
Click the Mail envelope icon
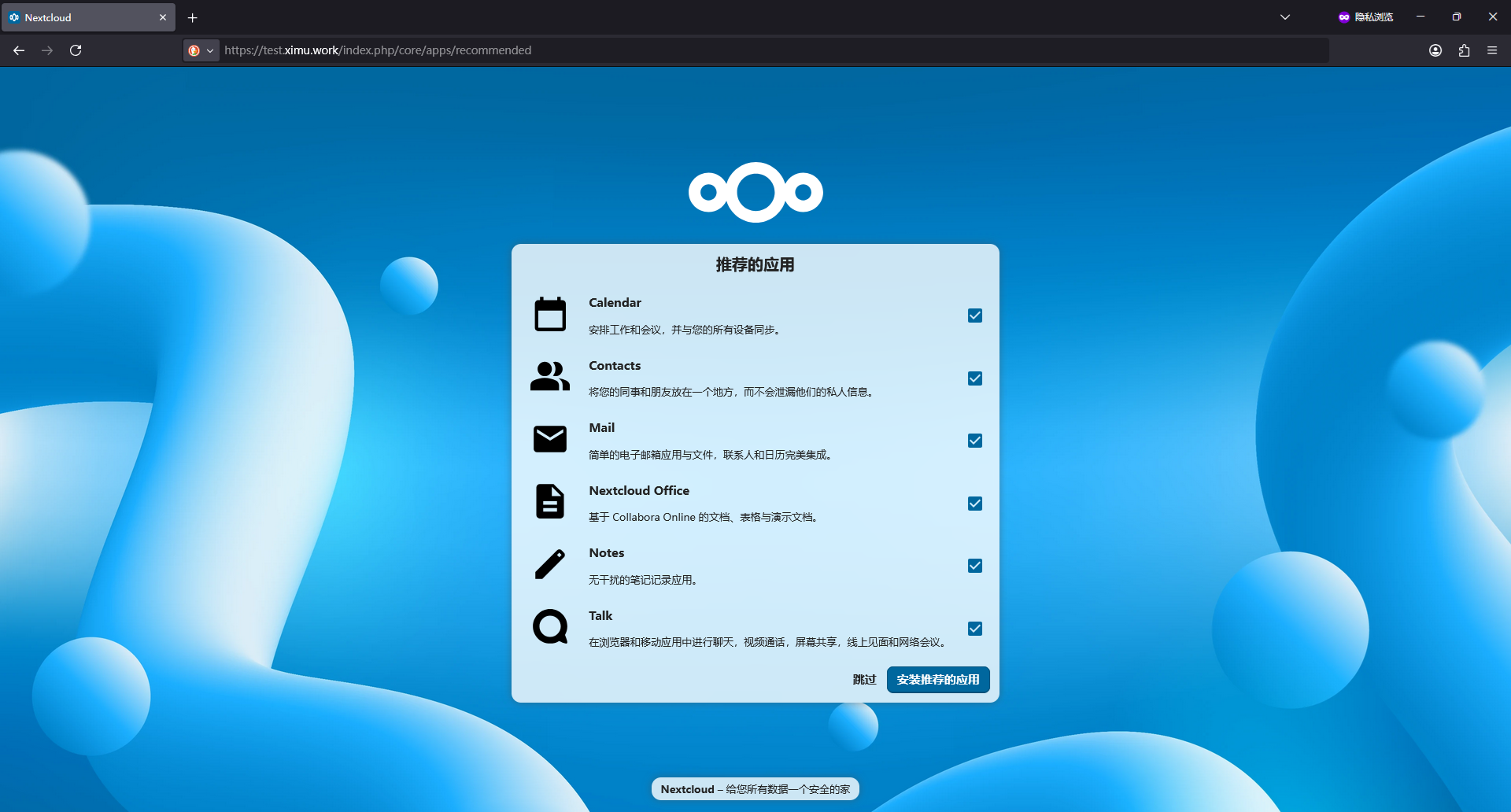click(x=550, y=439)
